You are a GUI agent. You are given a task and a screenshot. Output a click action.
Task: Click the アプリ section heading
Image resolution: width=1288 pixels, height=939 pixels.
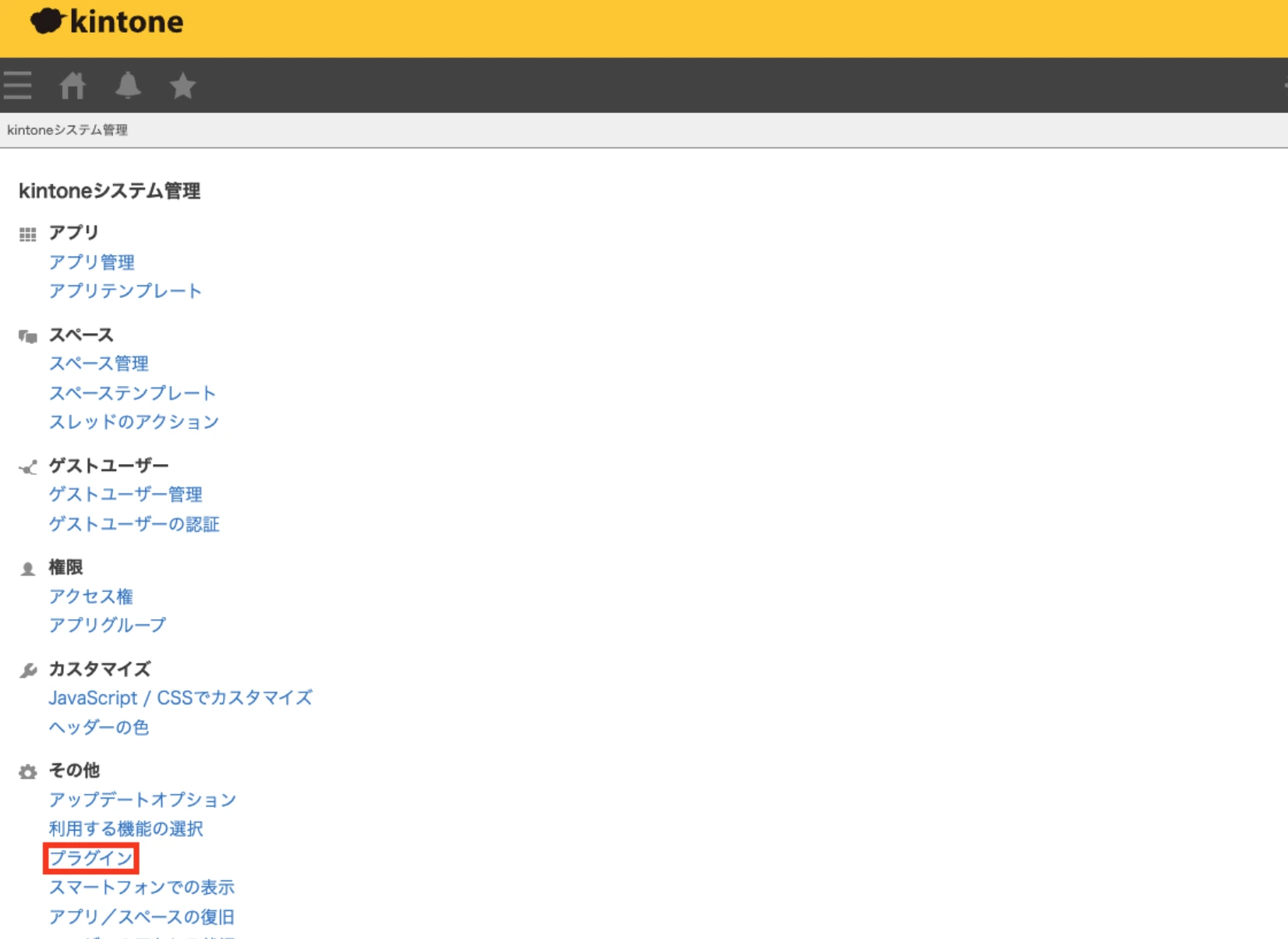pyautogui.click(x=74, y=232)
